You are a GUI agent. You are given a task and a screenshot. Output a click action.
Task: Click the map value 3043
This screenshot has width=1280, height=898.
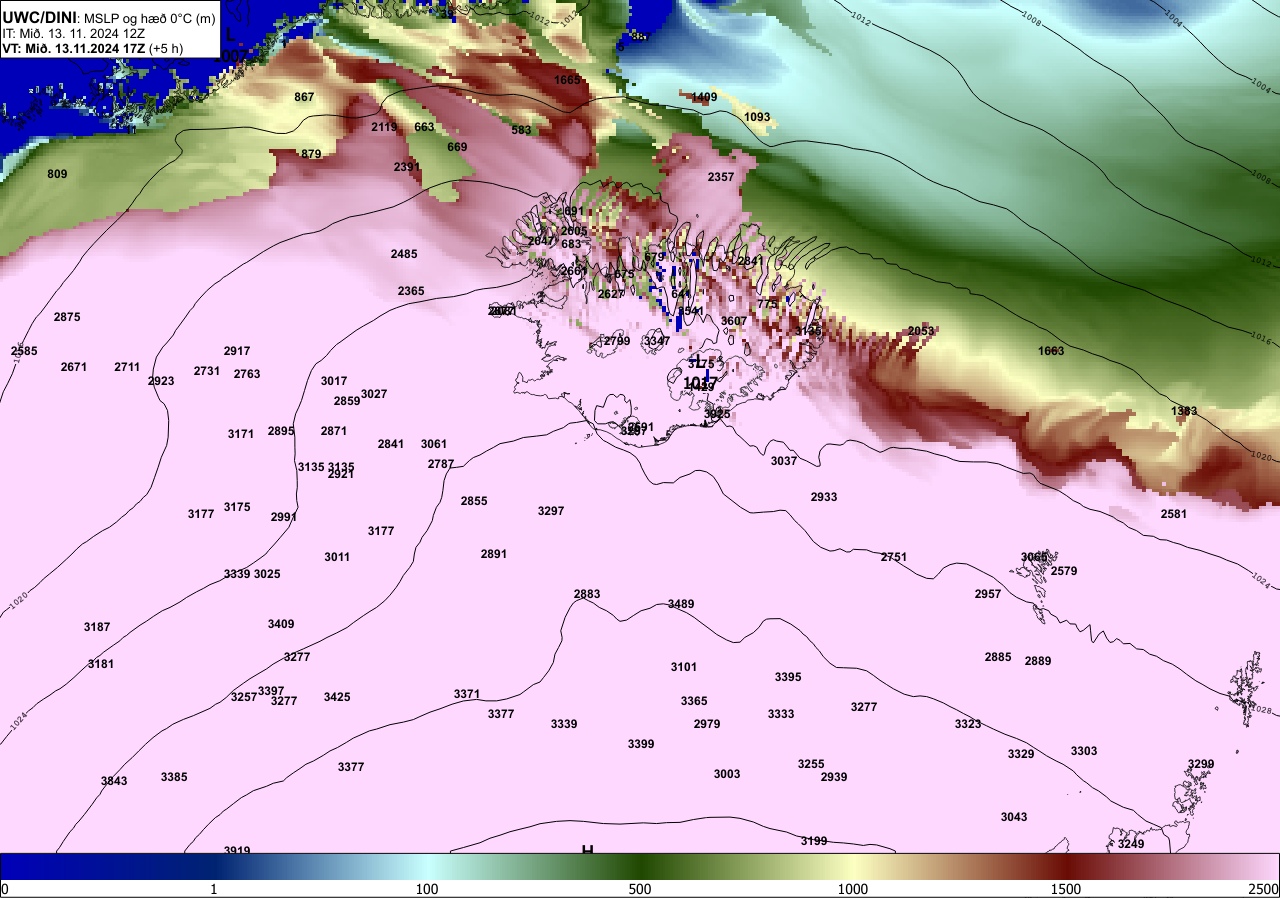pos(1014,817)
